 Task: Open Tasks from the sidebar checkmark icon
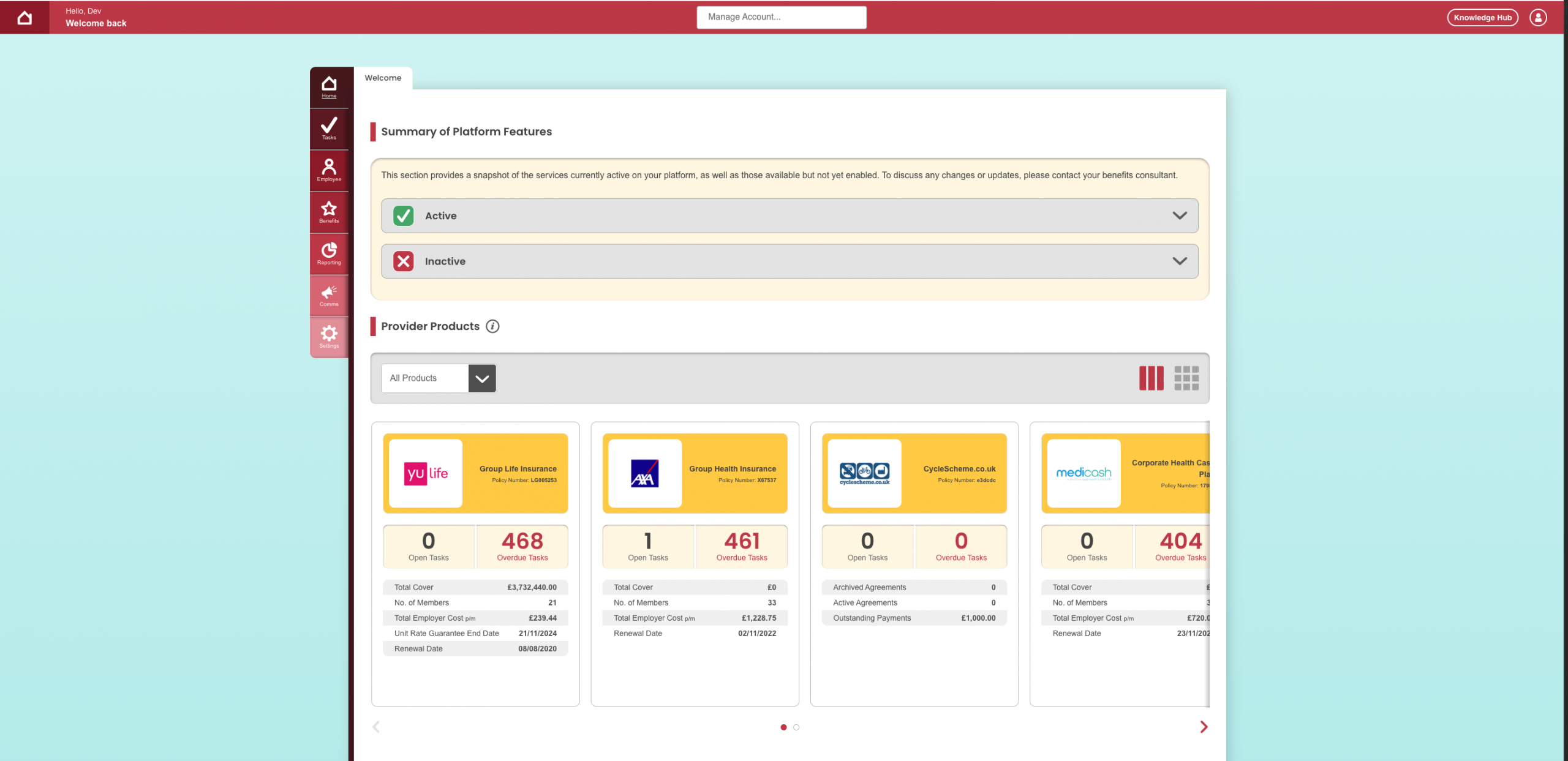329,128
